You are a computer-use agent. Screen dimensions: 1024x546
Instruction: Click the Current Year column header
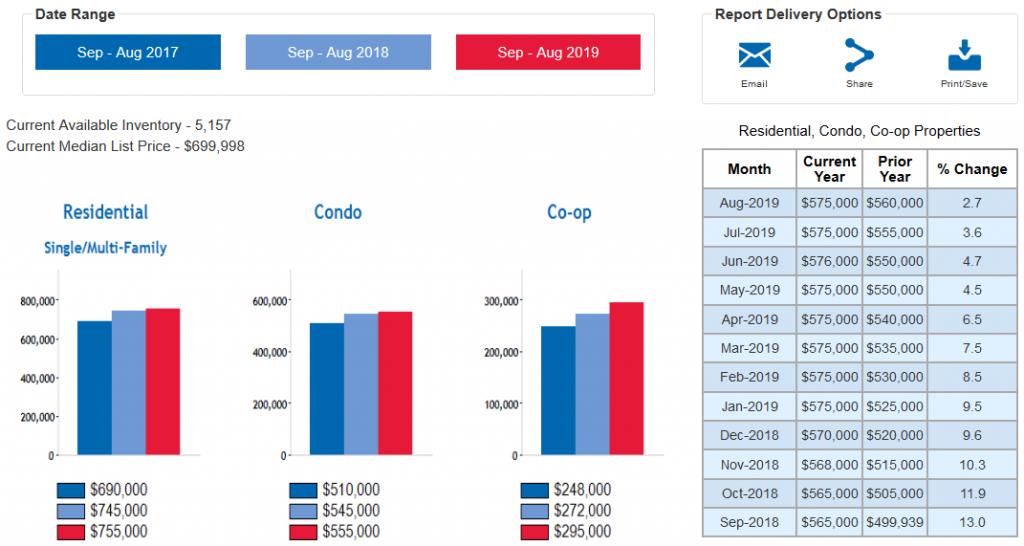click(x=829, y=169)
